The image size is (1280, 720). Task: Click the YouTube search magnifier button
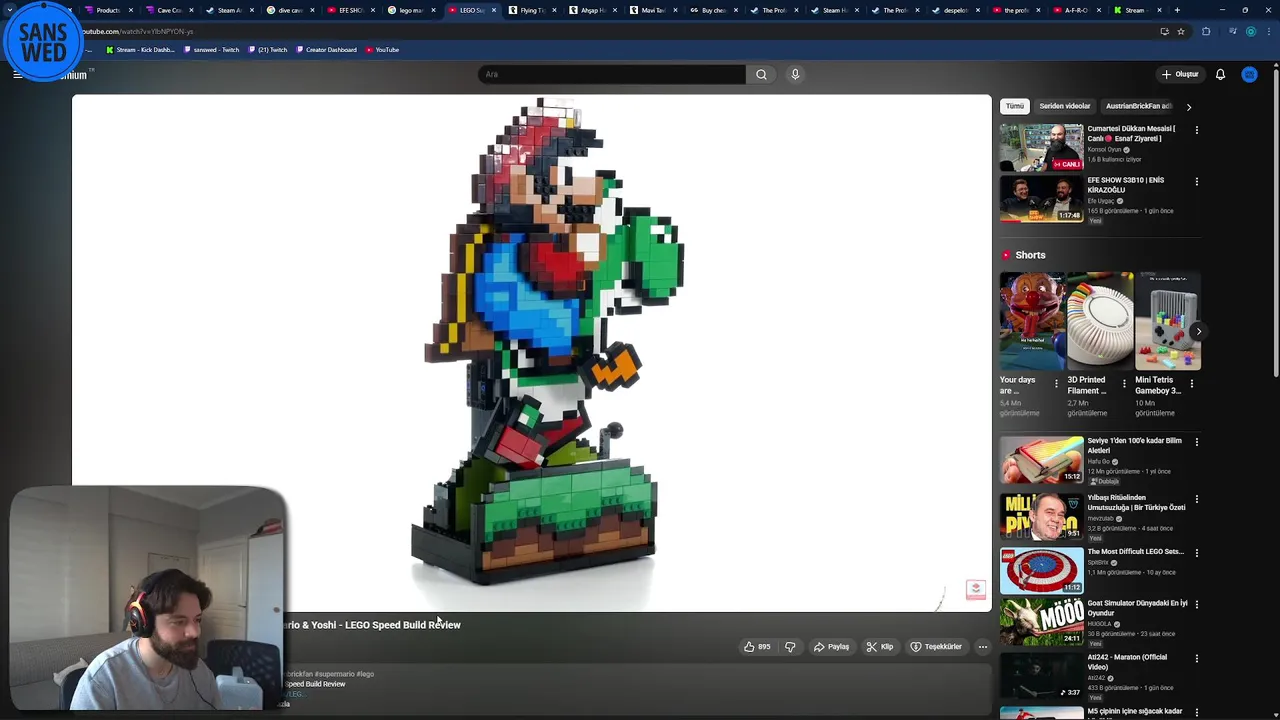point(761,74)
